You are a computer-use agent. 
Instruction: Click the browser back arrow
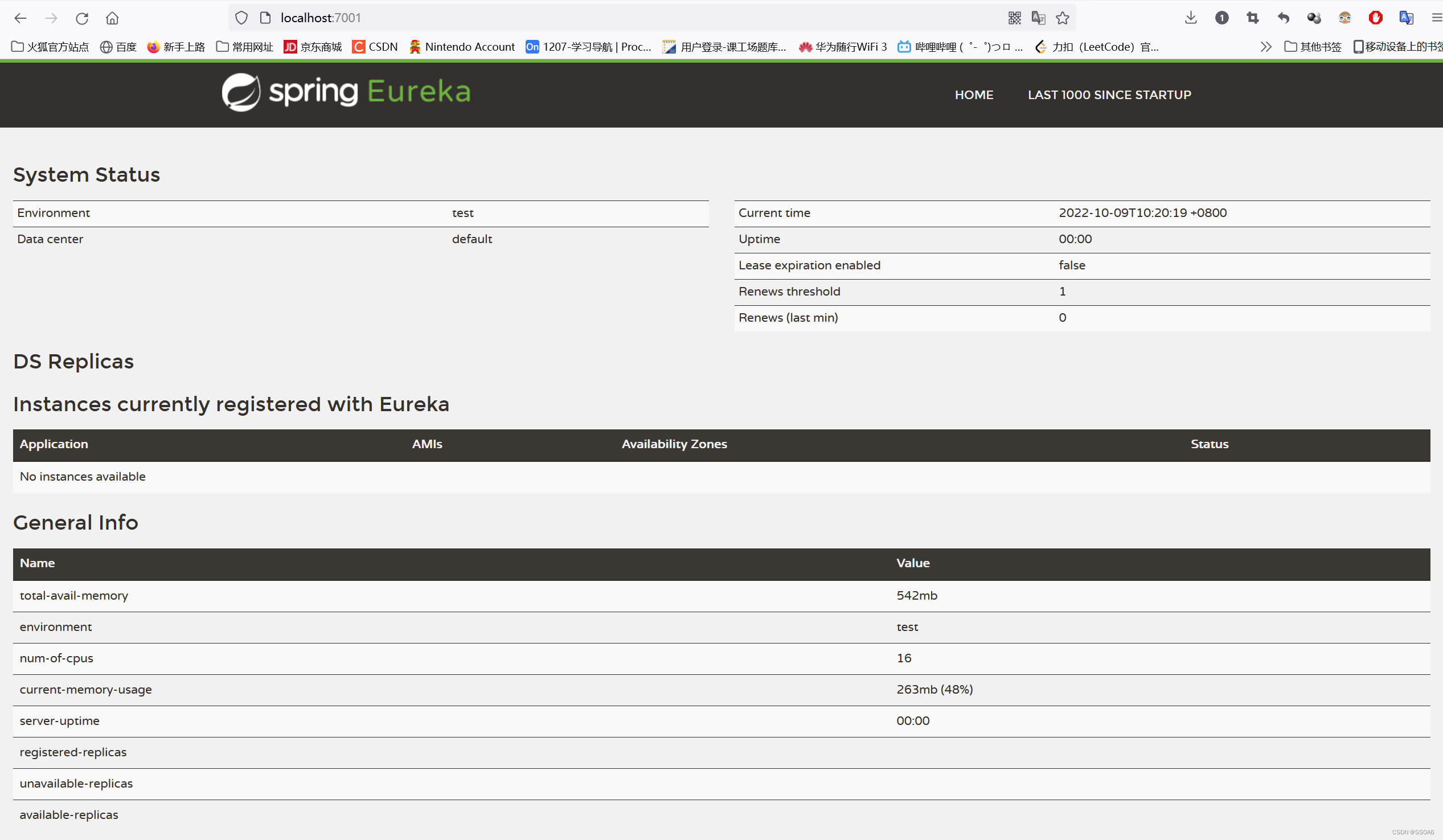(21, 18)
